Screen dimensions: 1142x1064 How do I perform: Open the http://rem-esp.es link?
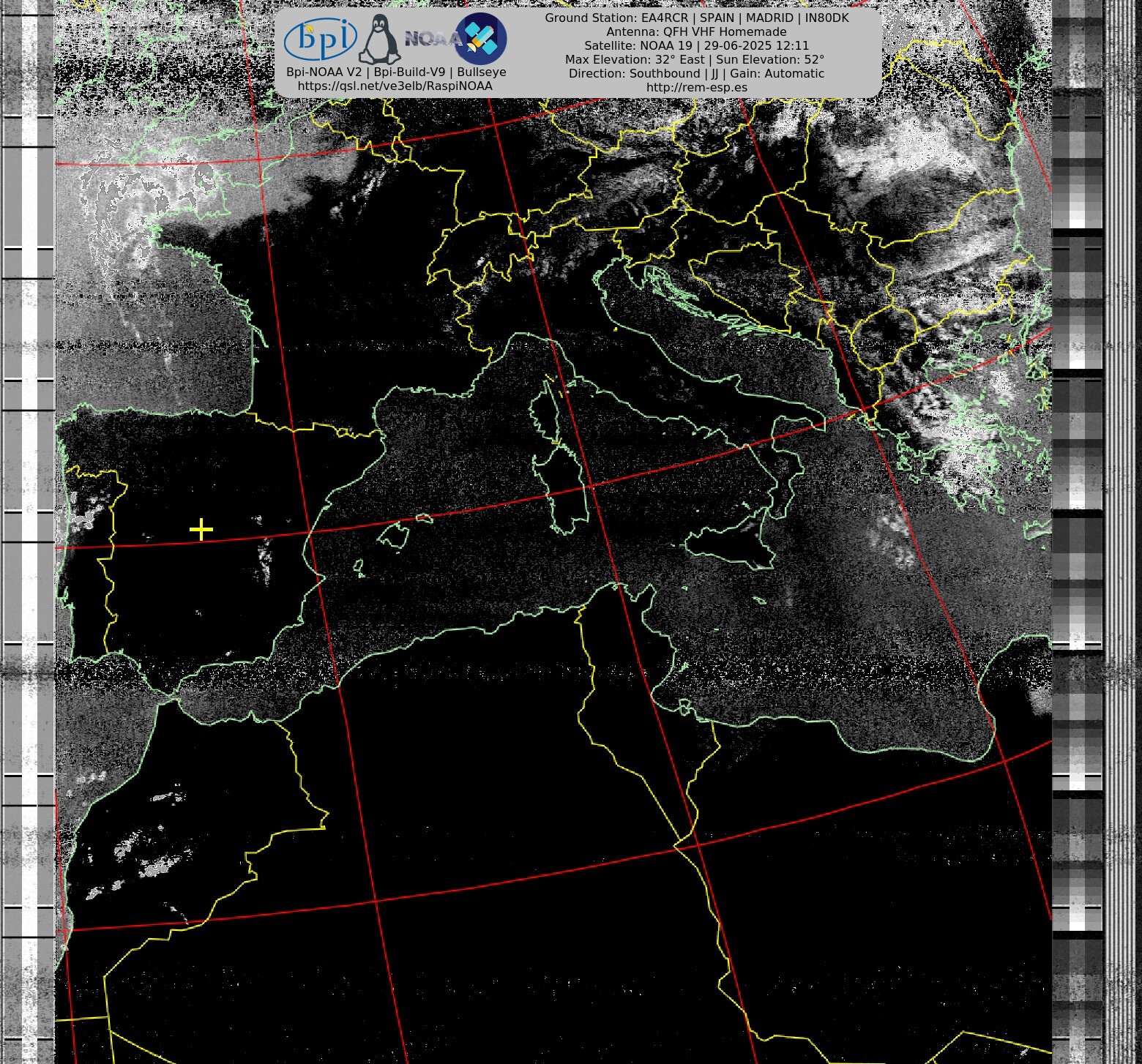696,88
